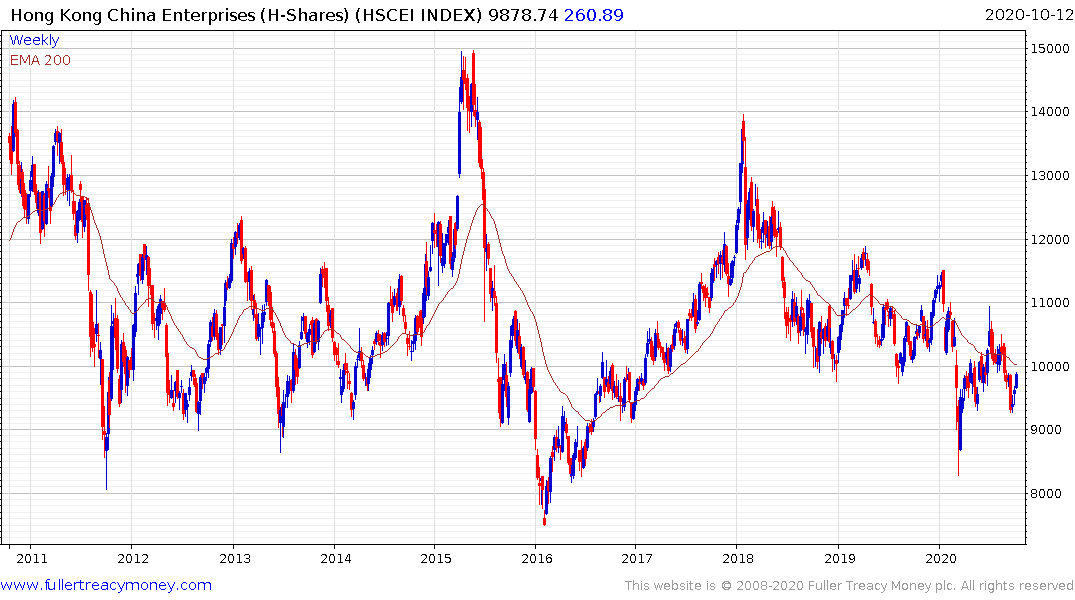The height and width of the screenshot is (600, 1075).
Task: Click the "Weekly" label
Action: pos(34,40)
